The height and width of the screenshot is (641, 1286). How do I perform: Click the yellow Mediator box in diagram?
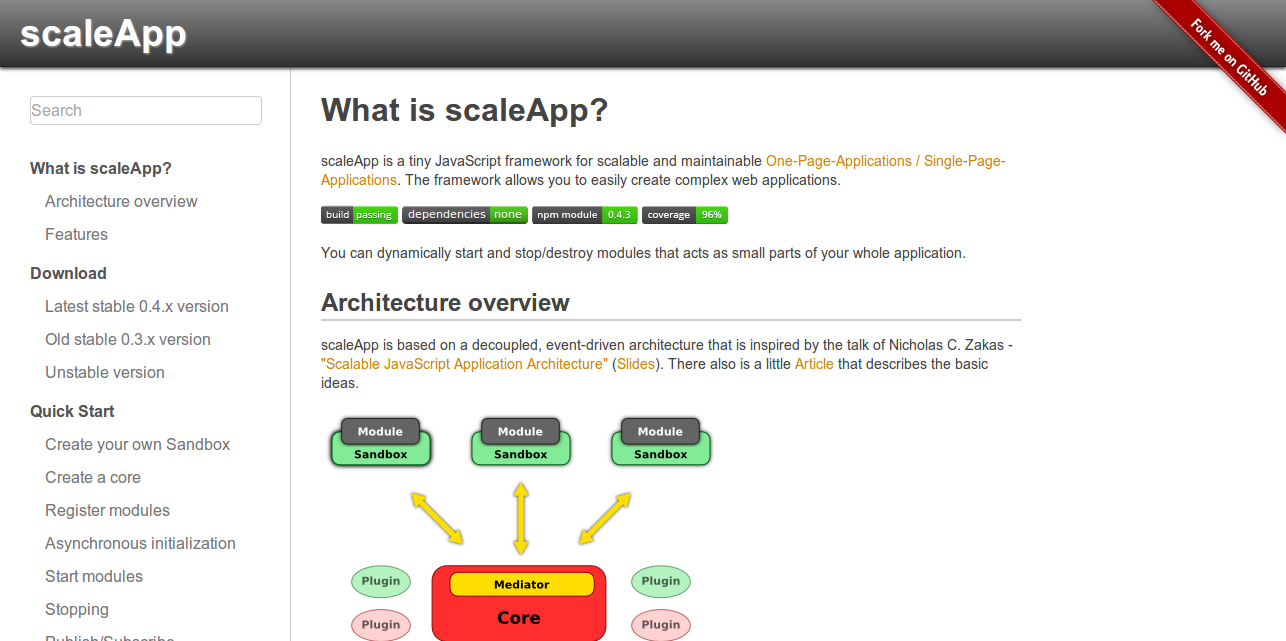521,584
